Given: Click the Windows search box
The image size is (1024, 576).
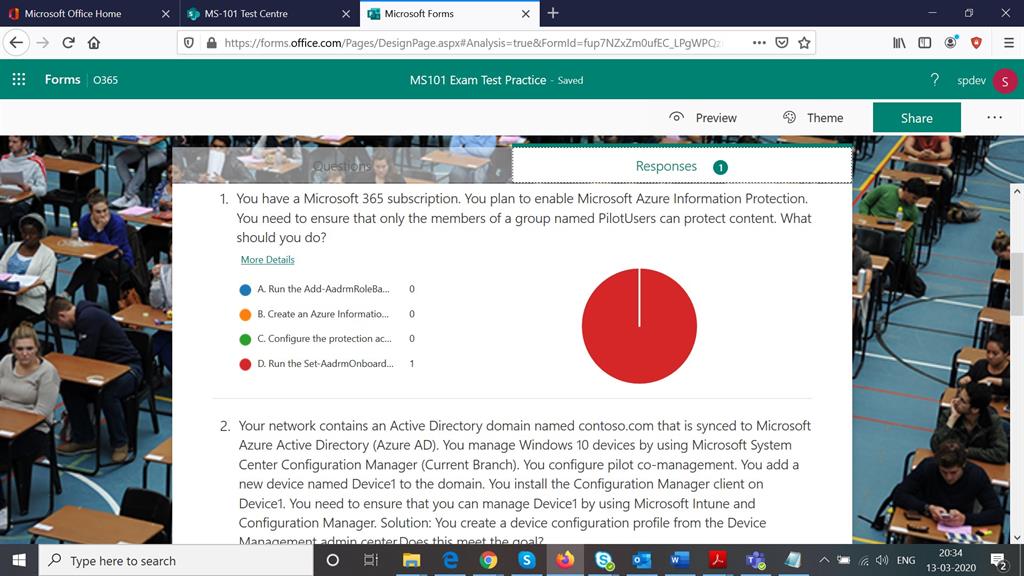Looking at the screenshot, I should pyautogui.click(x=176, y=560).
